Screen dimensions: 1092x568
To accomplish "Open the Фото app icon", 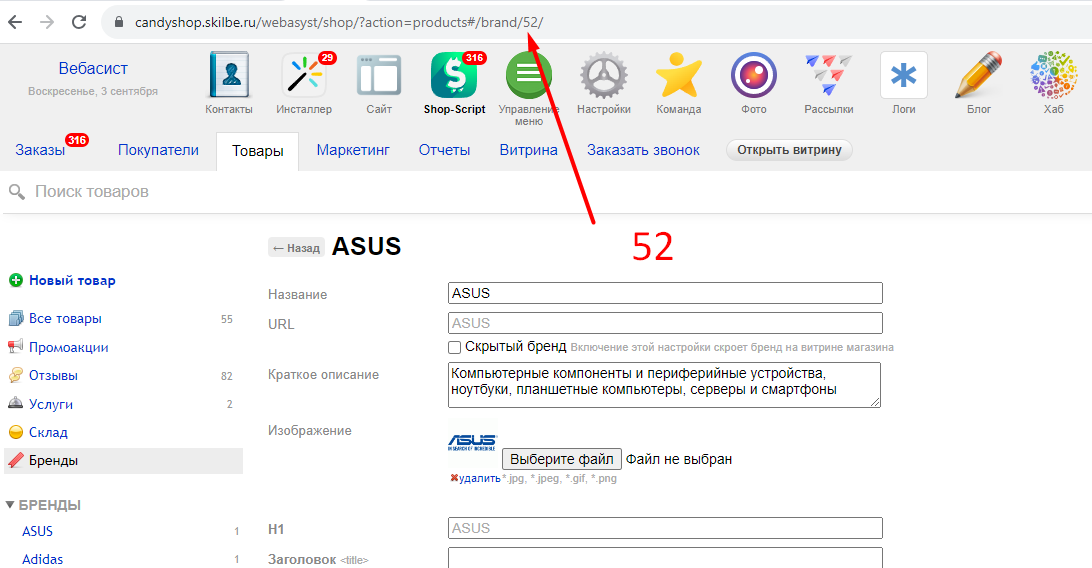I will click(754, 77).
